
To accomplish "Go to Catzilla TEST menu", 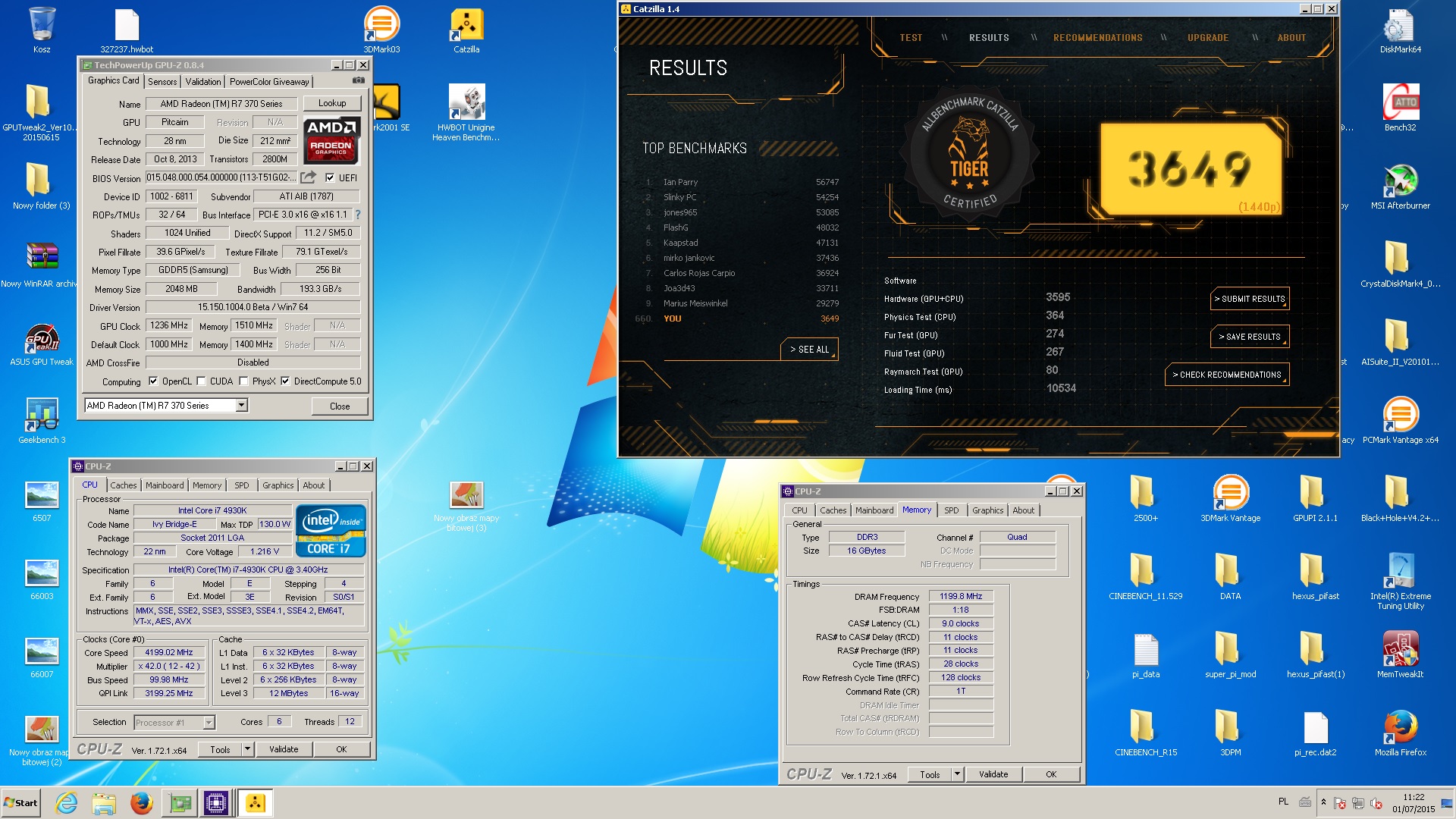I will pyautogui.click(x=911, y=38).
